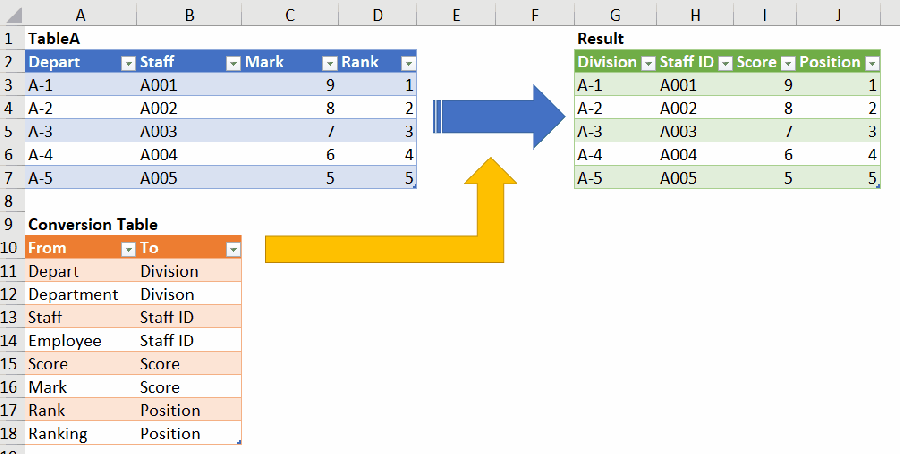Open the Position column filter dropdown

(871, 62)
